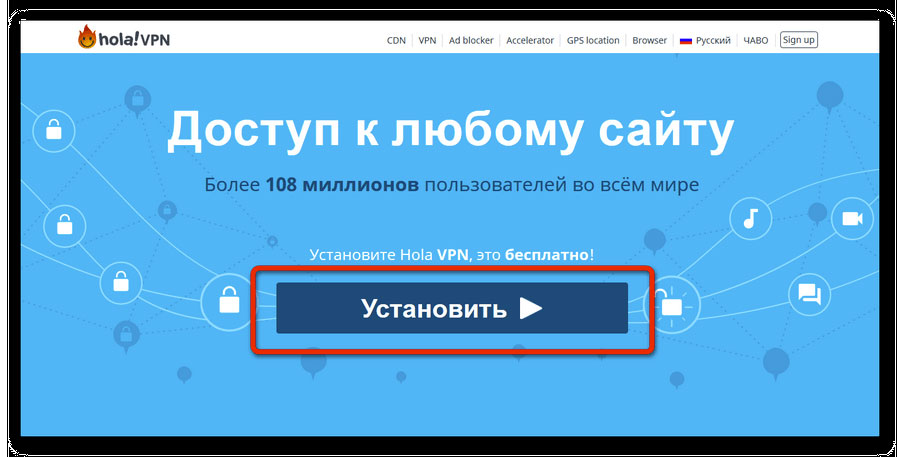Screen dimensions: 900x457
Task: Click the text Установите Hola VPN, это бесплатно
Action: click(x=451, y=254)
